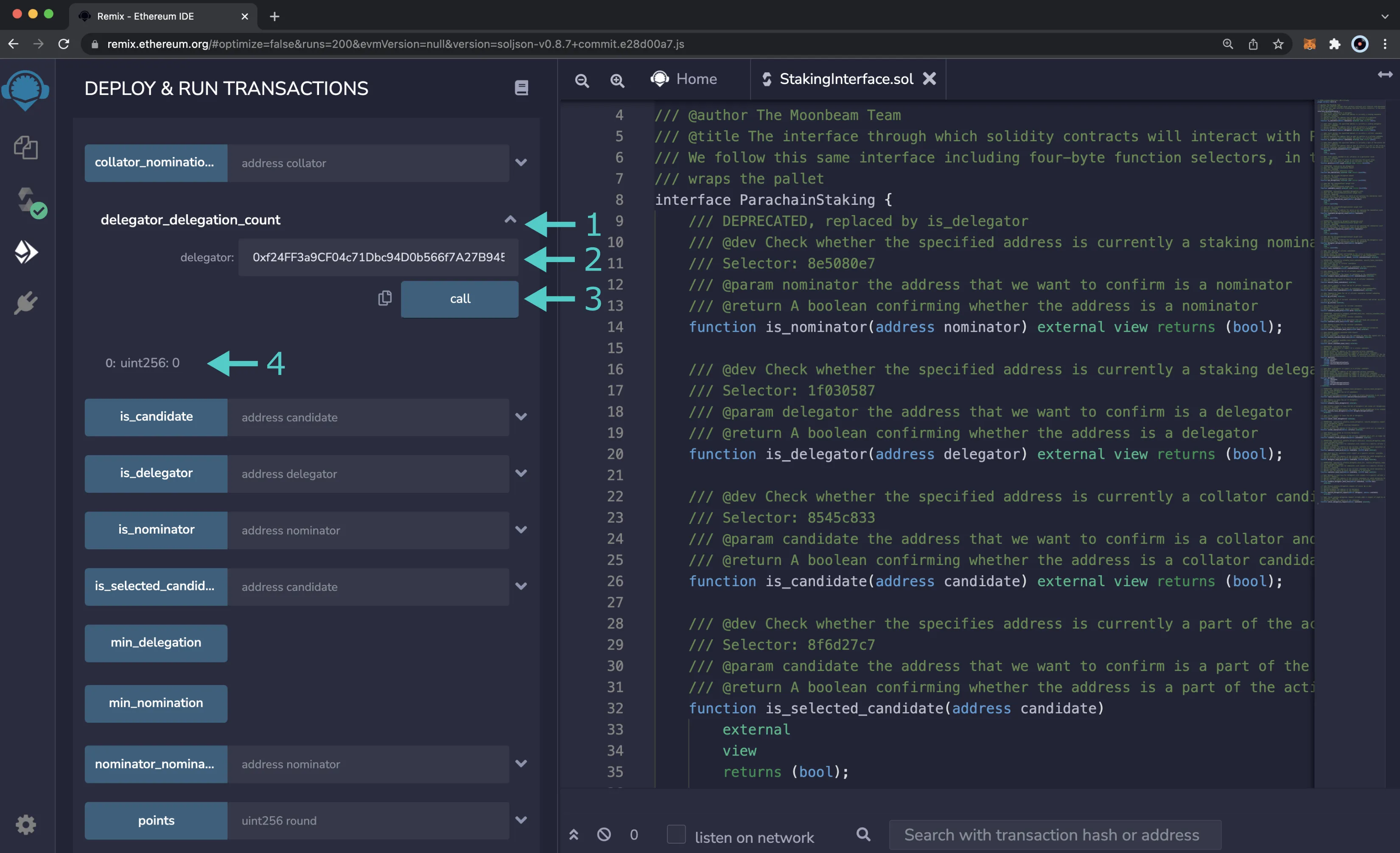Screen dimensions: 1400x853
Task: Click the delegator address input field
Action: [x=378, y=257]
